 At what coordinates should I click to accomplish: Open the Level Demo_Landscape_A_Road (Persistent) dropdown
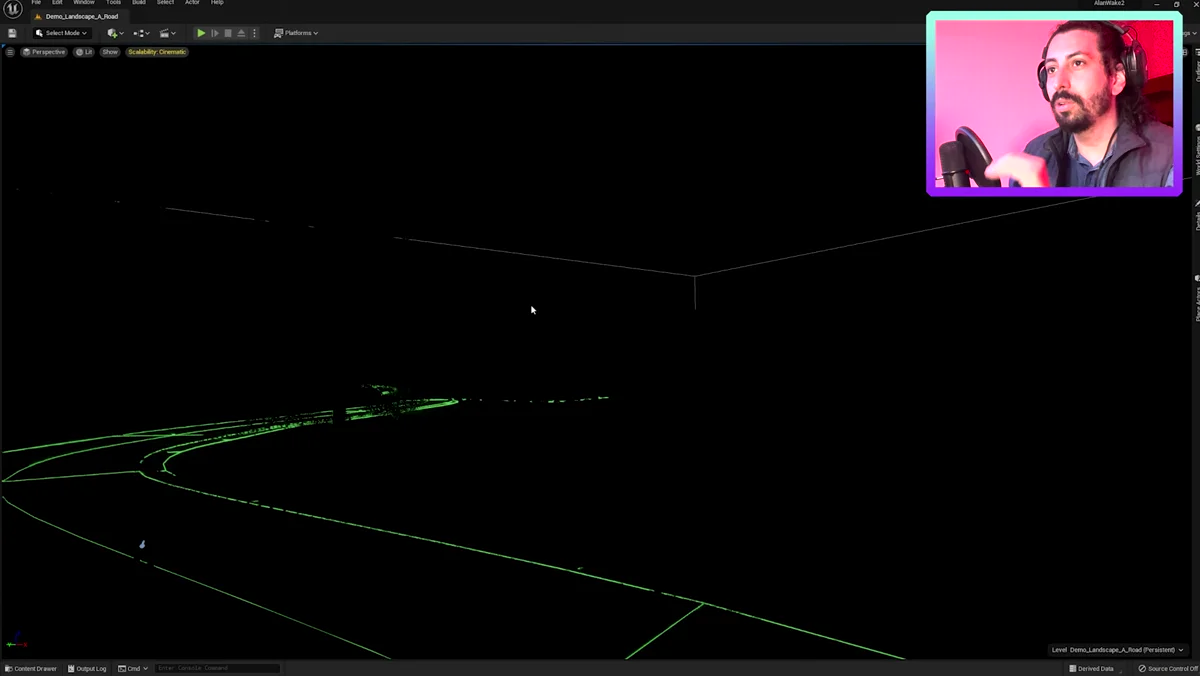[1118, 650]
